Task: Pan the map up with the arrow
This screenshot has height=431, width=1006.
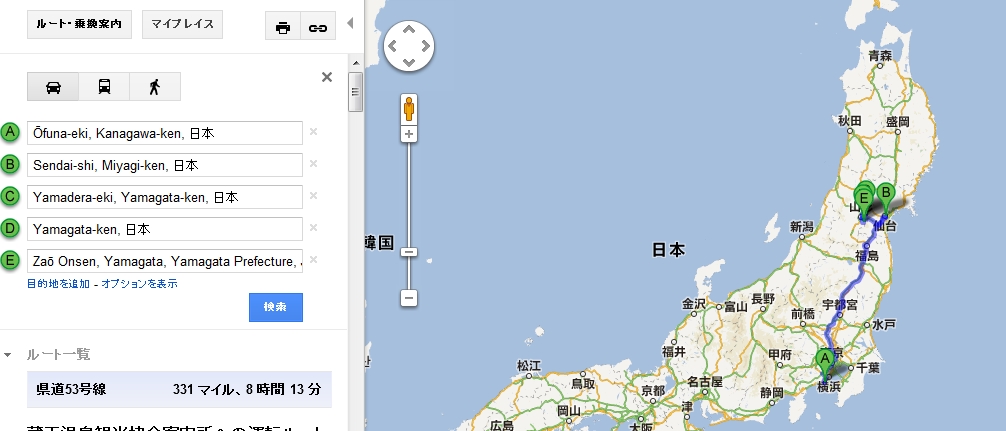Action: point(409,29)
